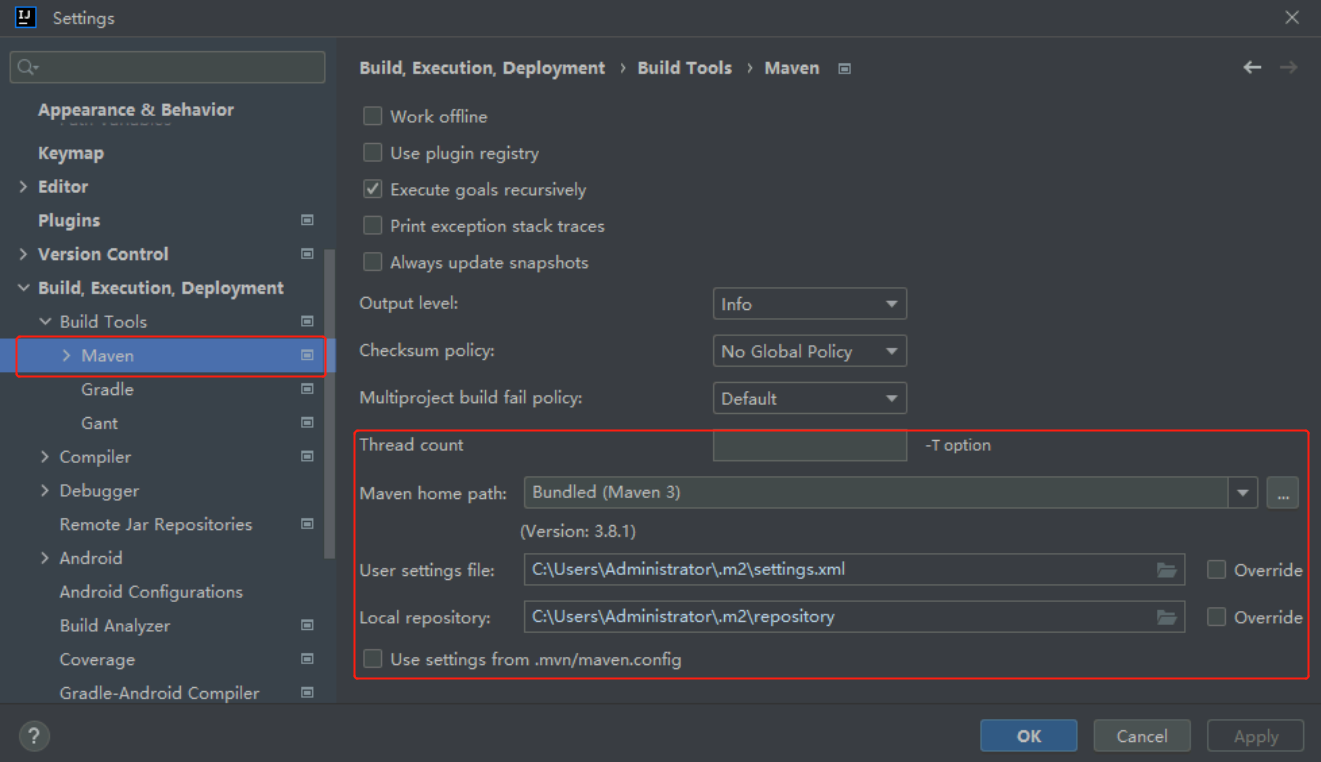Tick Override for Local repository
This screenshot has width=1321, height=762.
click(x=1216, y=617)
